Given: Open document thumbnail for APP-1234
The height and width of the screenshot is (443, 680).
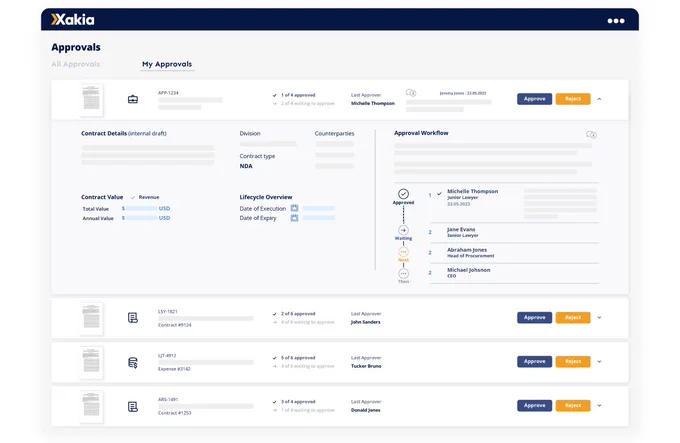Looking at the screenshot, I should (91, 100).
